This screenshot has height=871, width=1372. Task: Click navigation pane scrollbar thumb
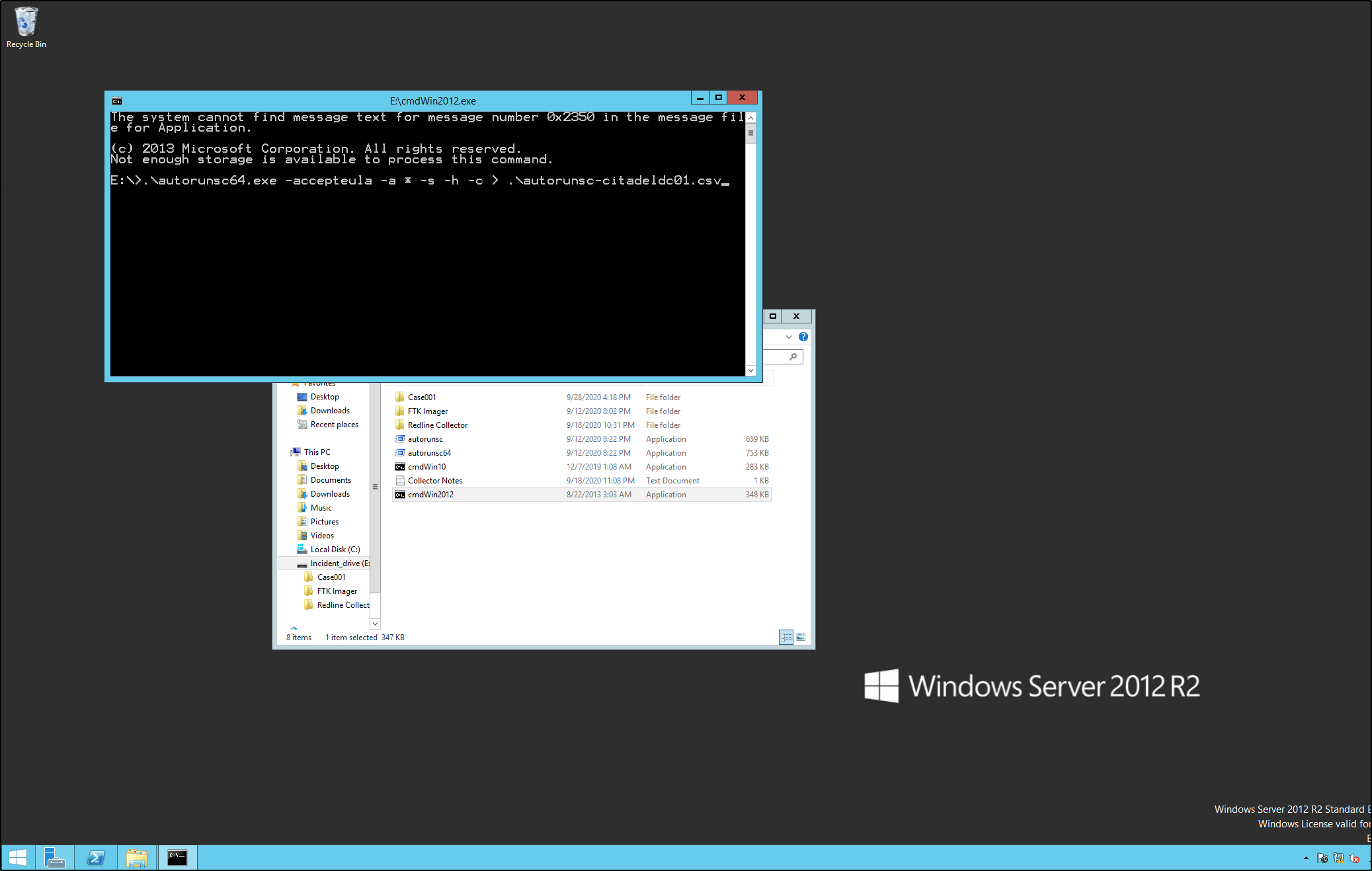tap(375, 487)
